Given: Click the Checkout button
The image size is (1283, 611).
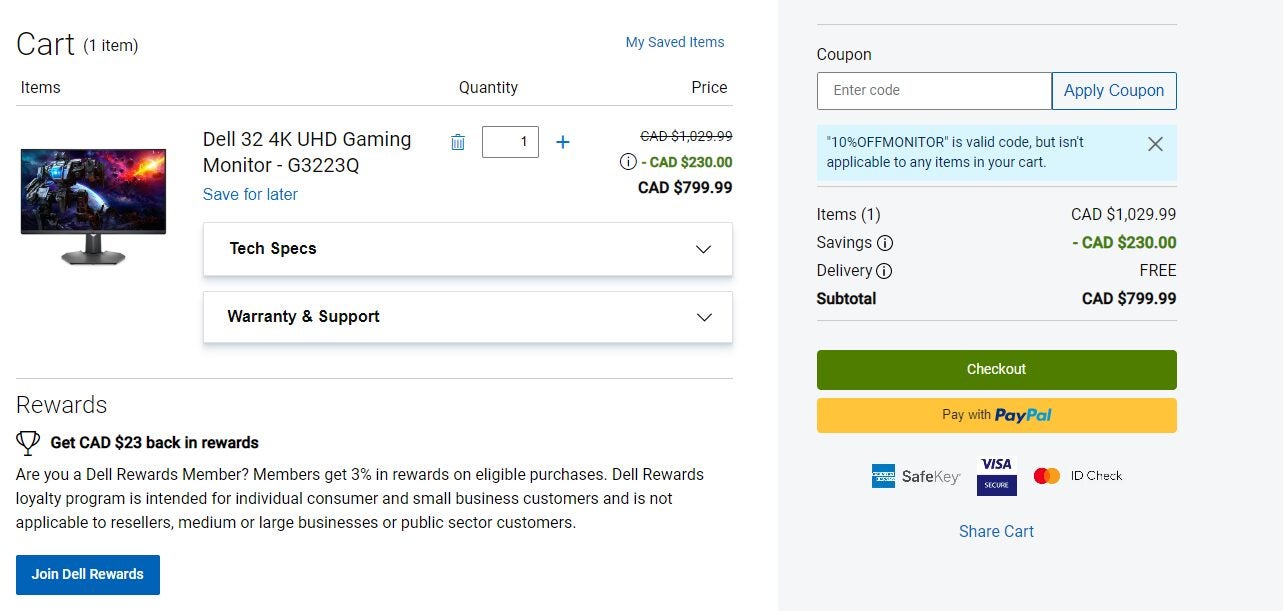Looking at the screenshot, I should click(x=996, y=368).
